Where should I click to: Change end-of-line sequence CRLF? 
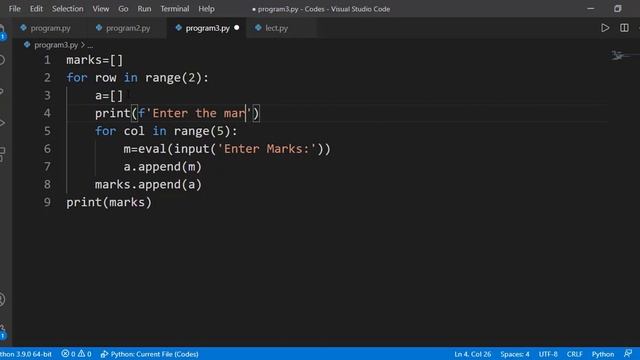pos(574,354)
